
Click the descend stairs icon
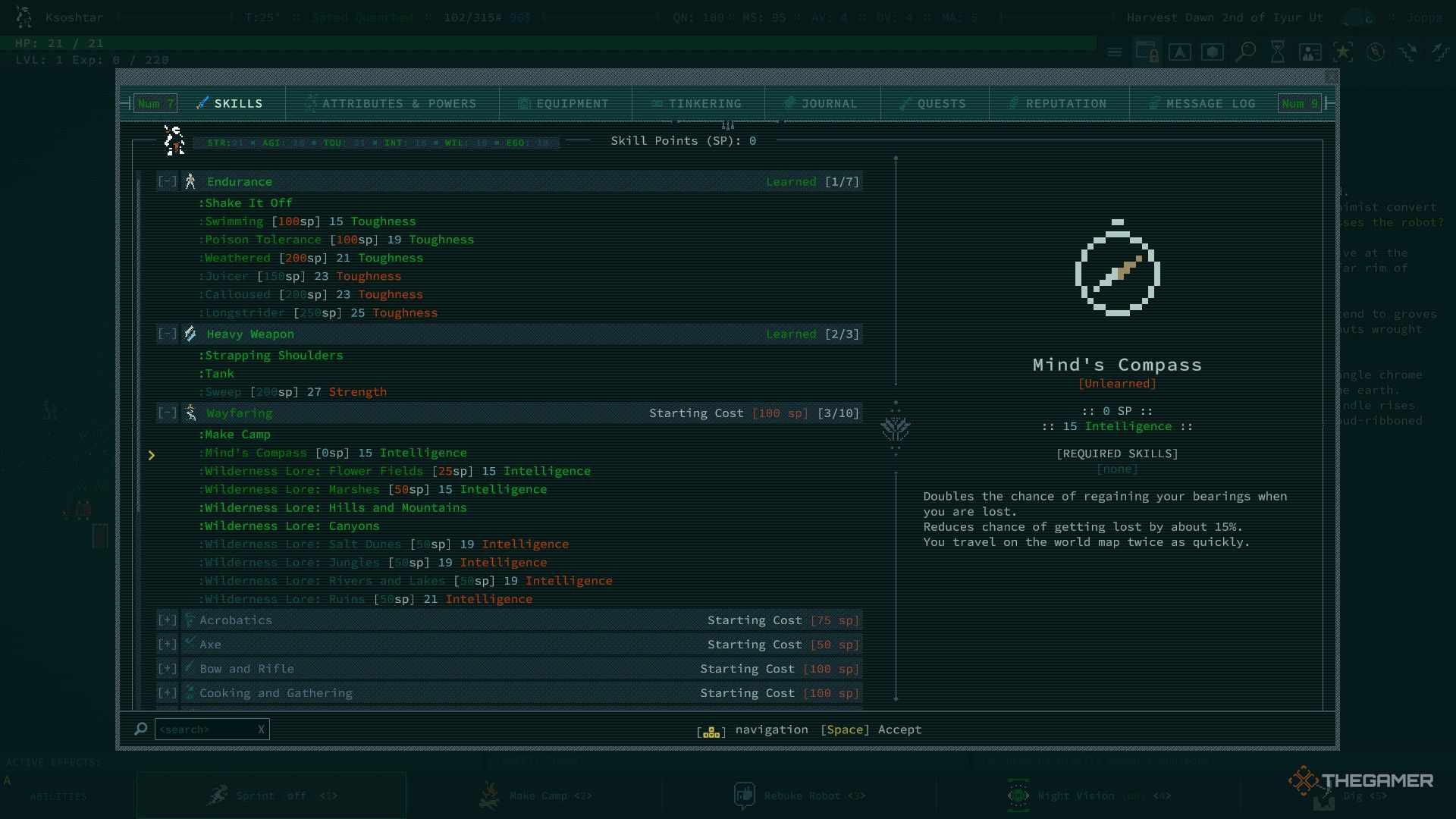(x=1408, y=52)
